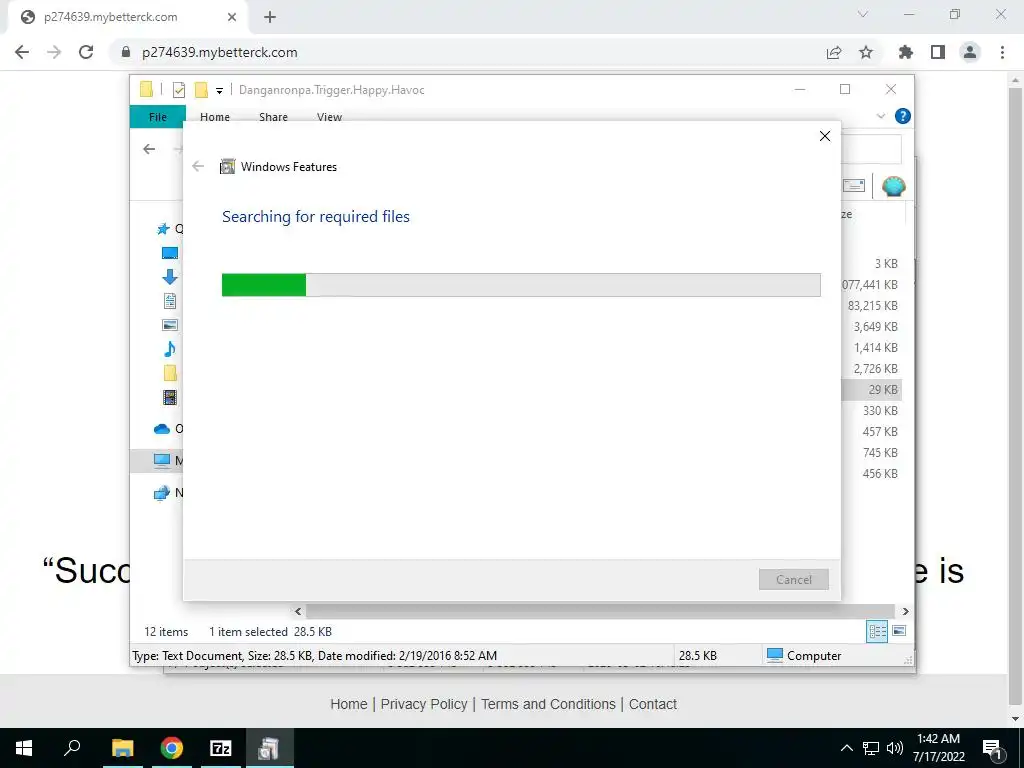Open the Share tab in Explorer ribbon

point(273,117)
